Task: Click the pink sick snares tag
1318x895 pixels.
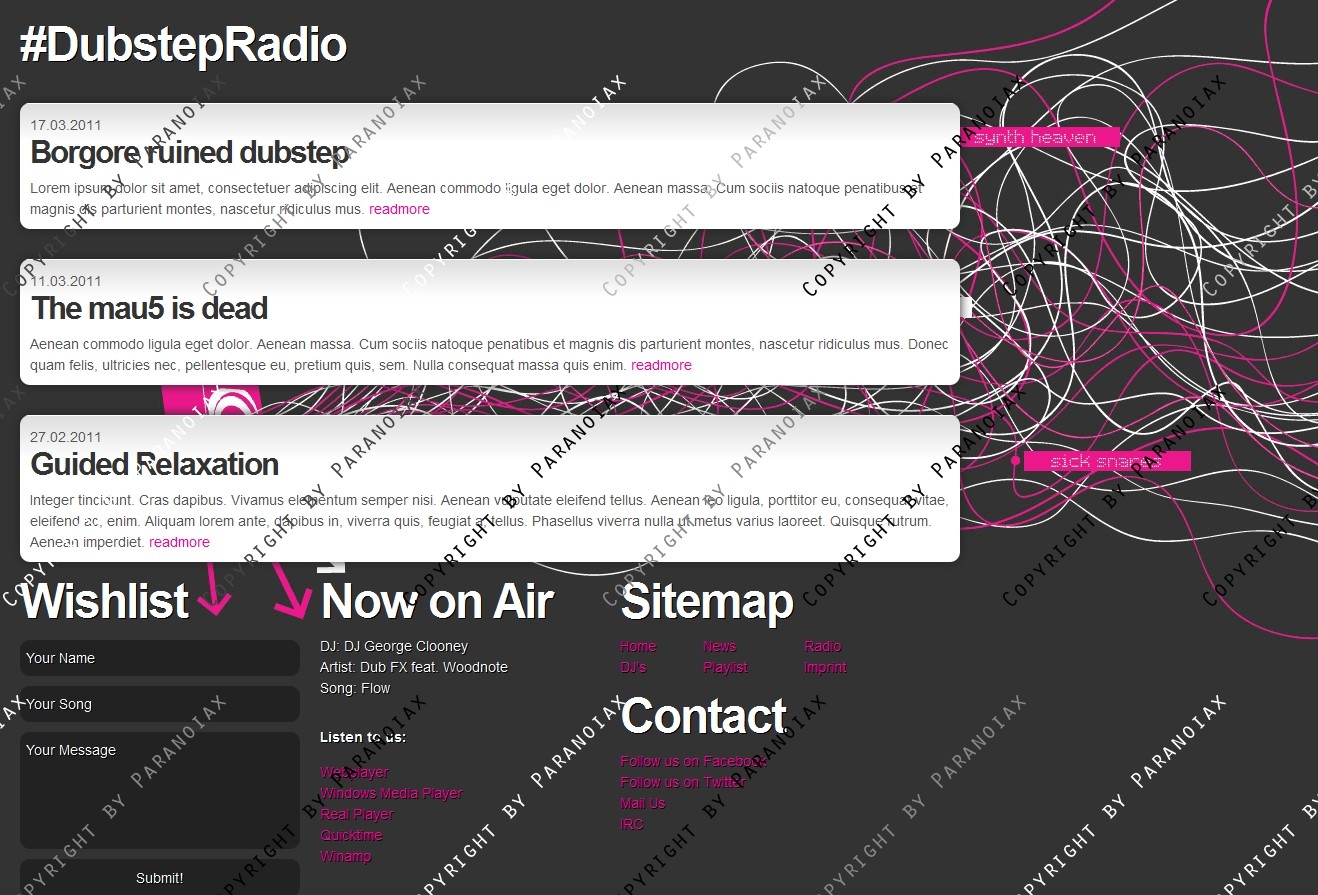Action: coord(1106,461)
